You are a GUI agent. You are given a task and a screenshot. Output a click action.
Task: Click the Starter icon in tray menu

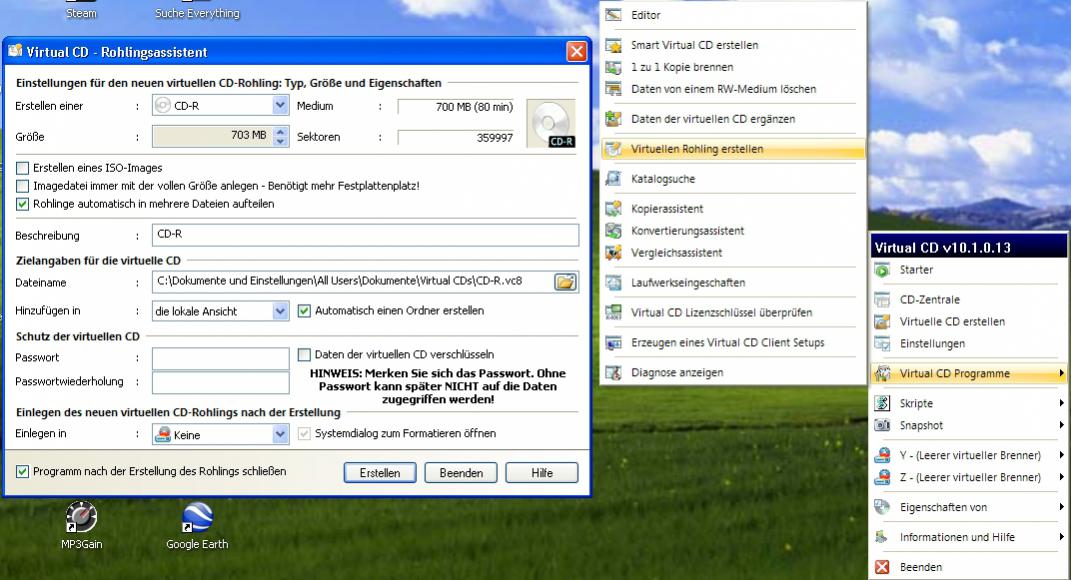coord(882,270)
